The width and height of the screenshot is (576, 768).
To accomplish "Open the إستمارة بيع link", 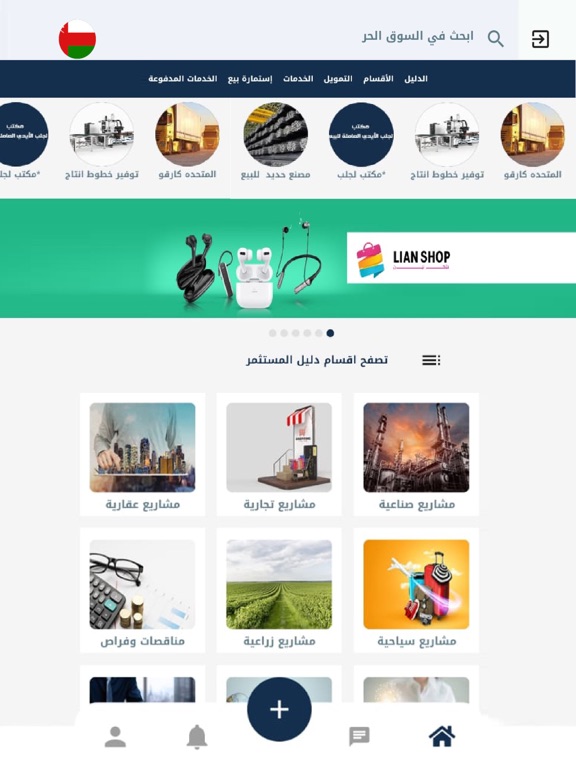I will tap(250, 78).
